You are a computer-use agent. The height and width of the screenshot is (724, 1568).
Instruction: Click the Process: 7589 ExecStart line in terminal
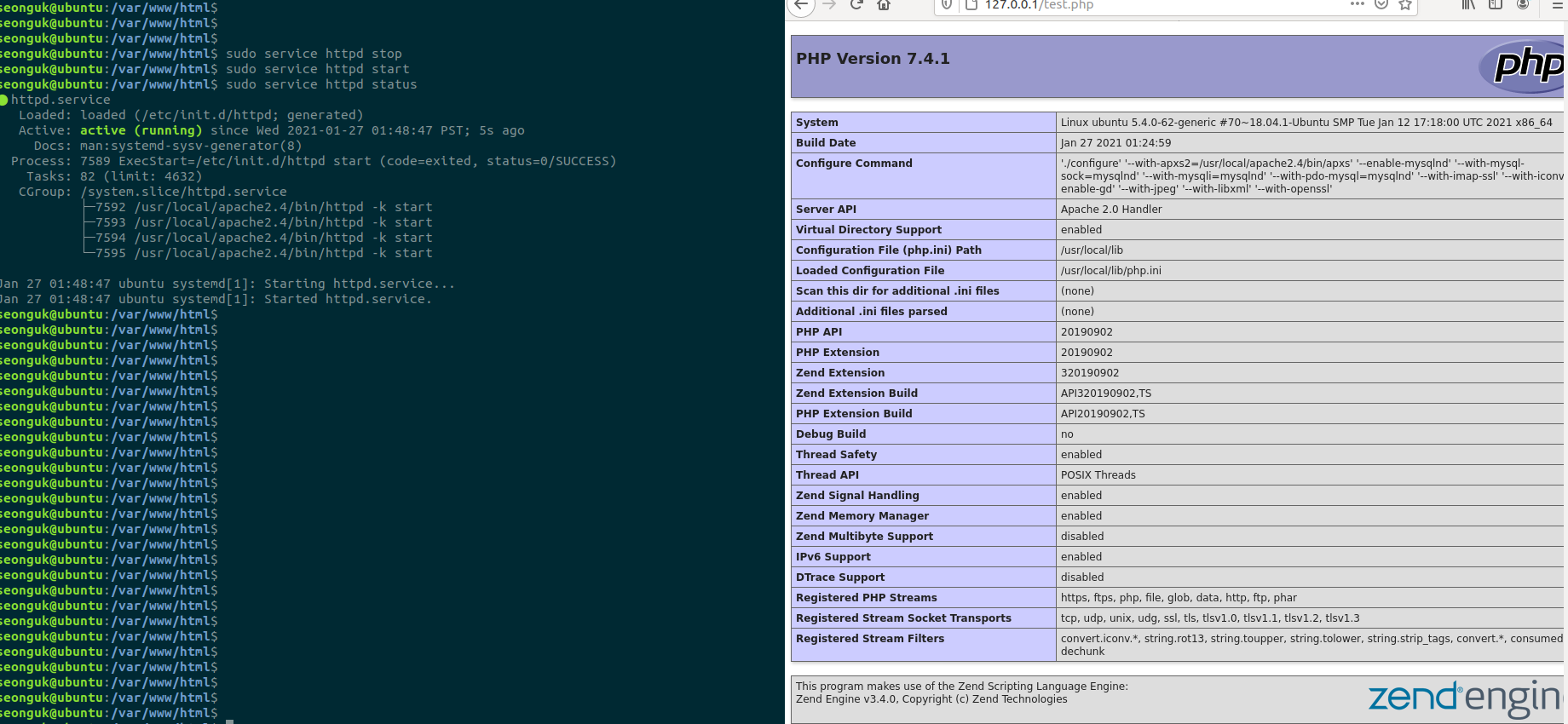[x=314, y=161]
